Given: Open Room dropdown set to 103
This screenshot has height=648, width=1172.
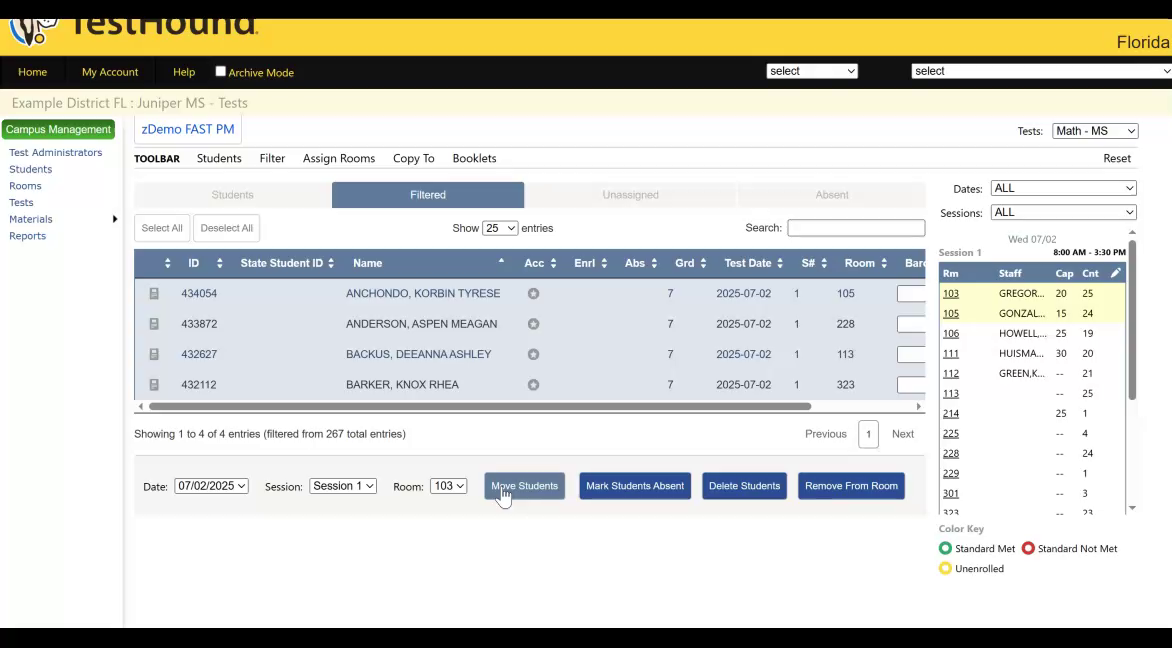Looking at the screenshot, I should point(448,486).
